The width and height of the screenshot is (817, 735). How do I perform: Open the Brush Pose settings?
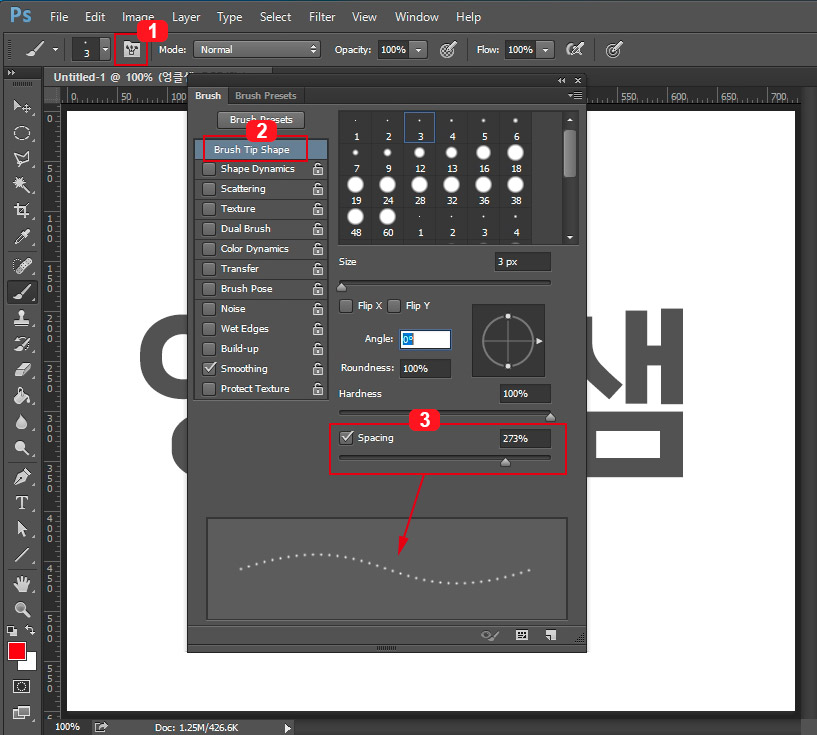point(246,289)
